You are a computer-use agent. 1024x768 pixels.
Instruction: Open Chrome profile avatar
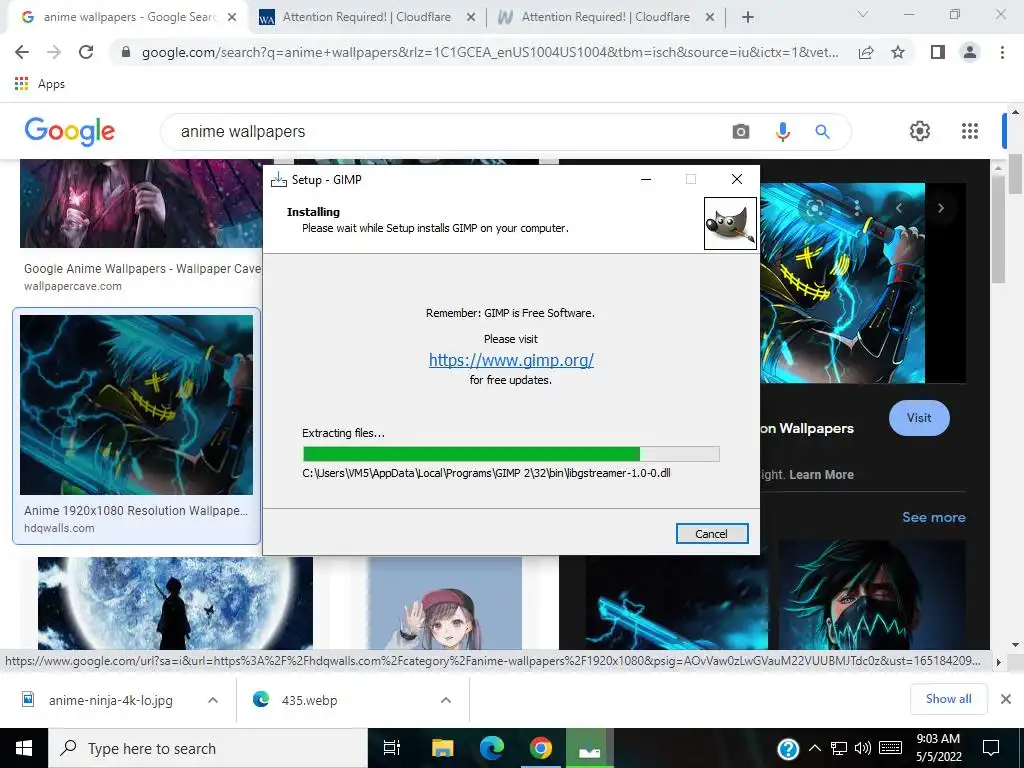[970, 52]
